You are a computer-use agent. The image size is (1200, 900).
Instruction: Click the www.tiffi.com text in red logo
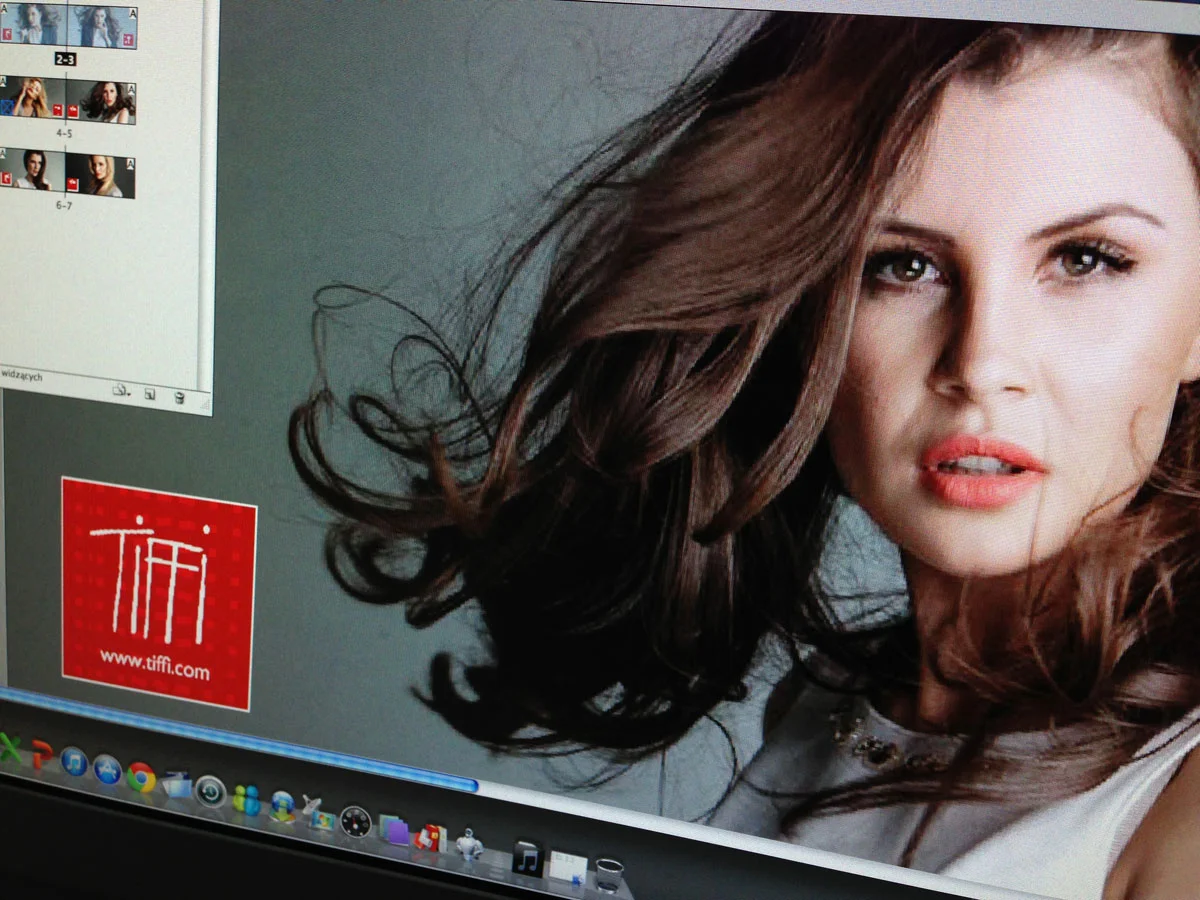click(154, 665)
